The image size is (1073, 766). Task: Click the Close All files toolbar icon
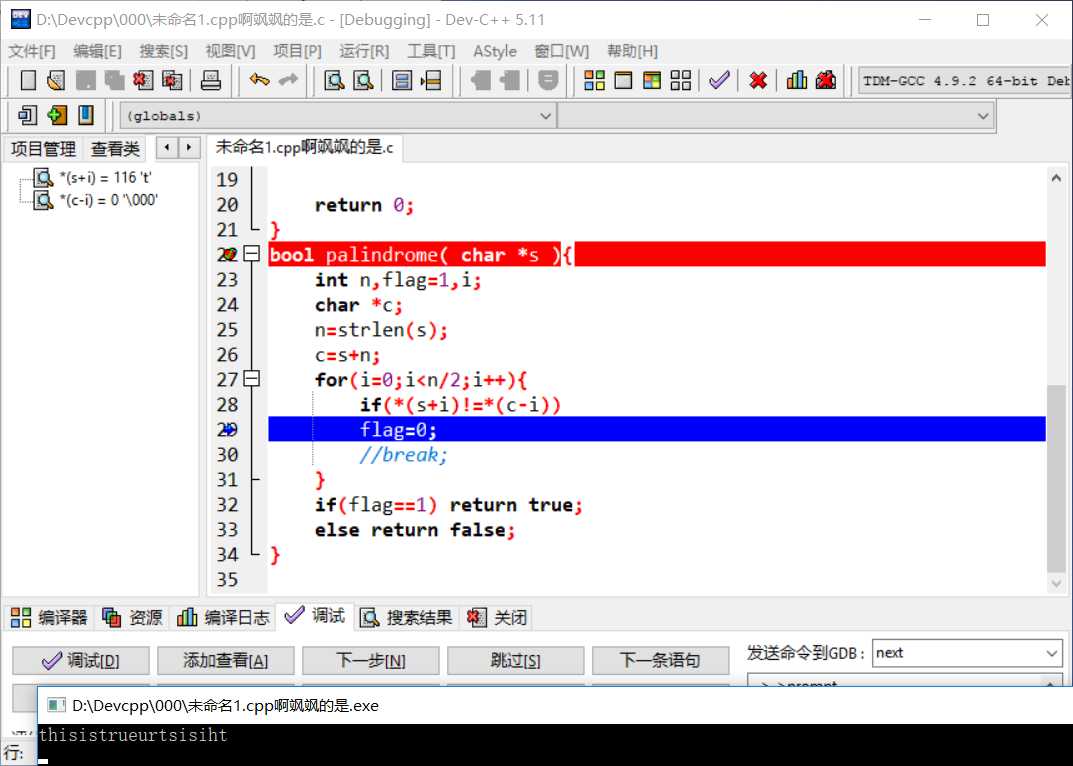(x=172, y=81)
